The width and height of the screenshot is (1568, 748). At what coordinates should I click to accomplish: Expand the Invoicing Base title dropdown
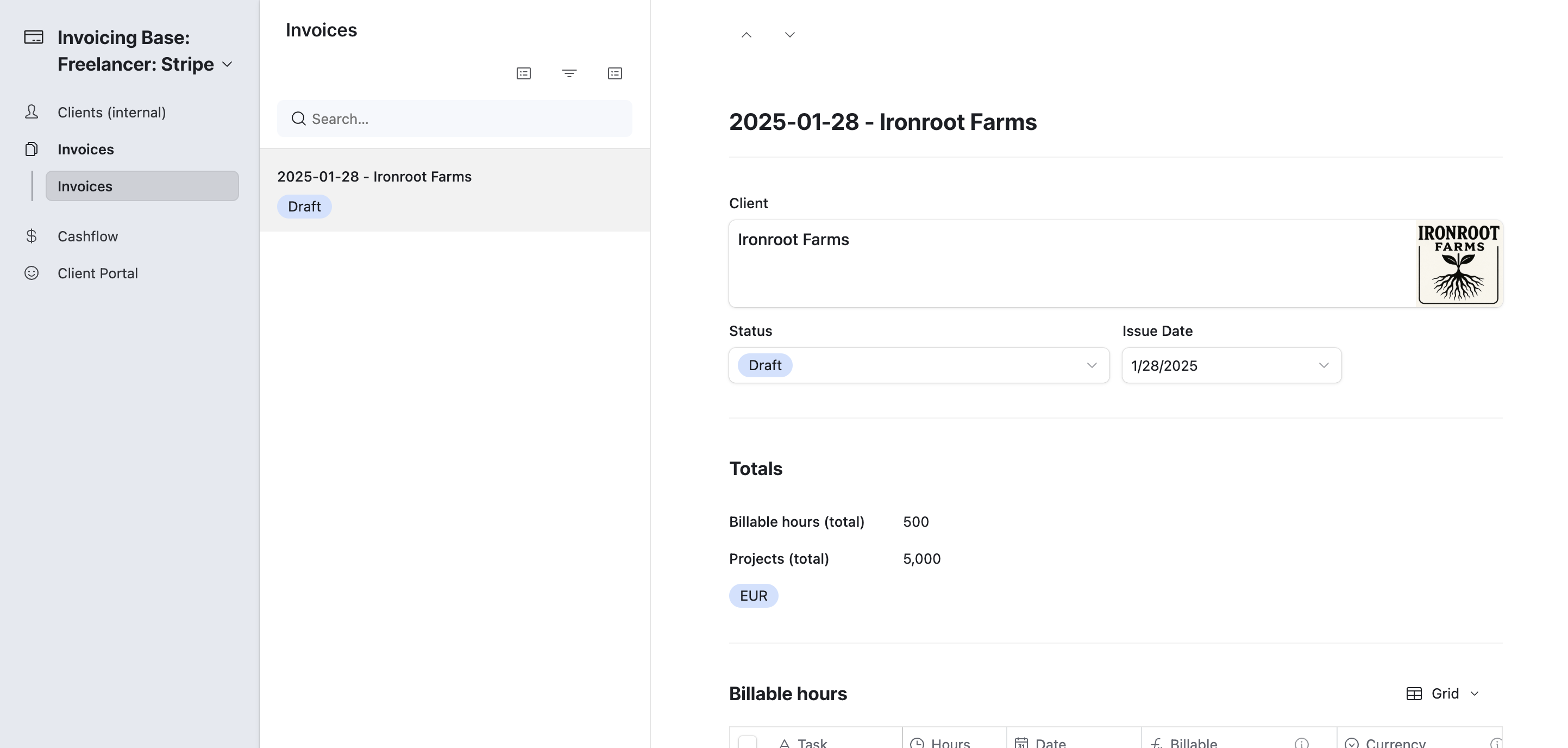[x=227, y=65]
